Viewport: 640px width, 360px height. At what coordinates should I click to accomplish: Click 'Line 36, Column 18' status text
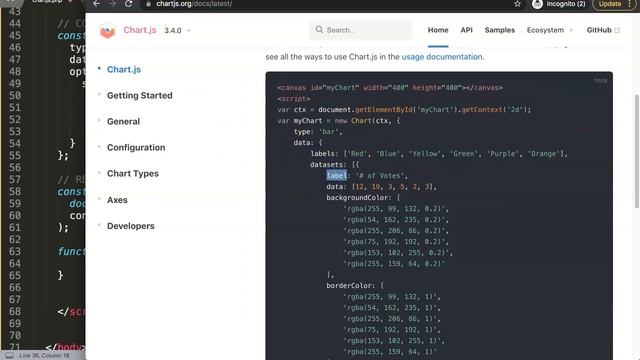tap(44, 356)
